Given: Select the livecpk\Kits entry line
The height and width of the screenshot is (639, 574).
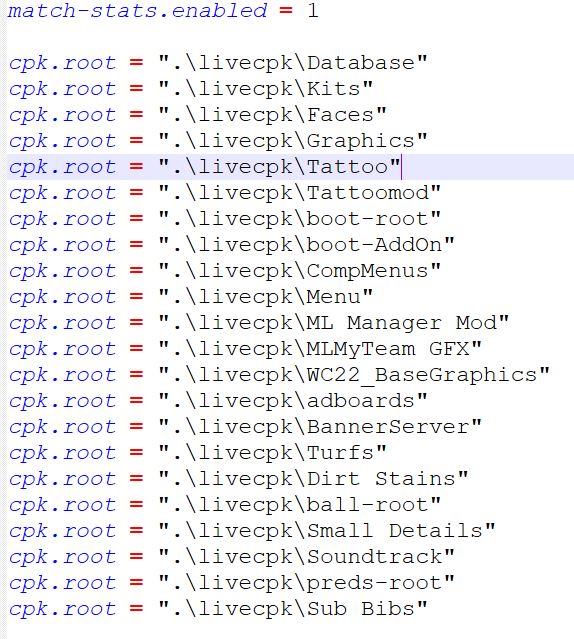Looking at the screenshot, I should pos(191,89).
